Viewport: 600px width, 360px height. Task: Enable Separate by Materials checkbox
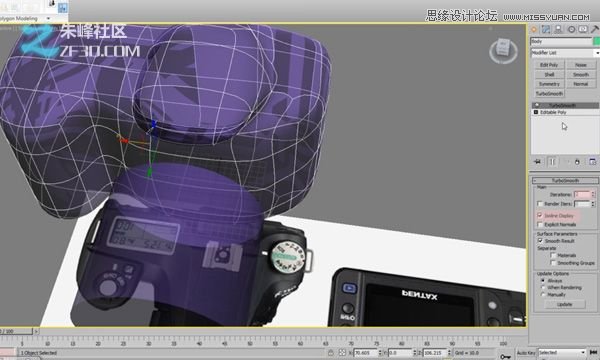click(x=553, y=255)
